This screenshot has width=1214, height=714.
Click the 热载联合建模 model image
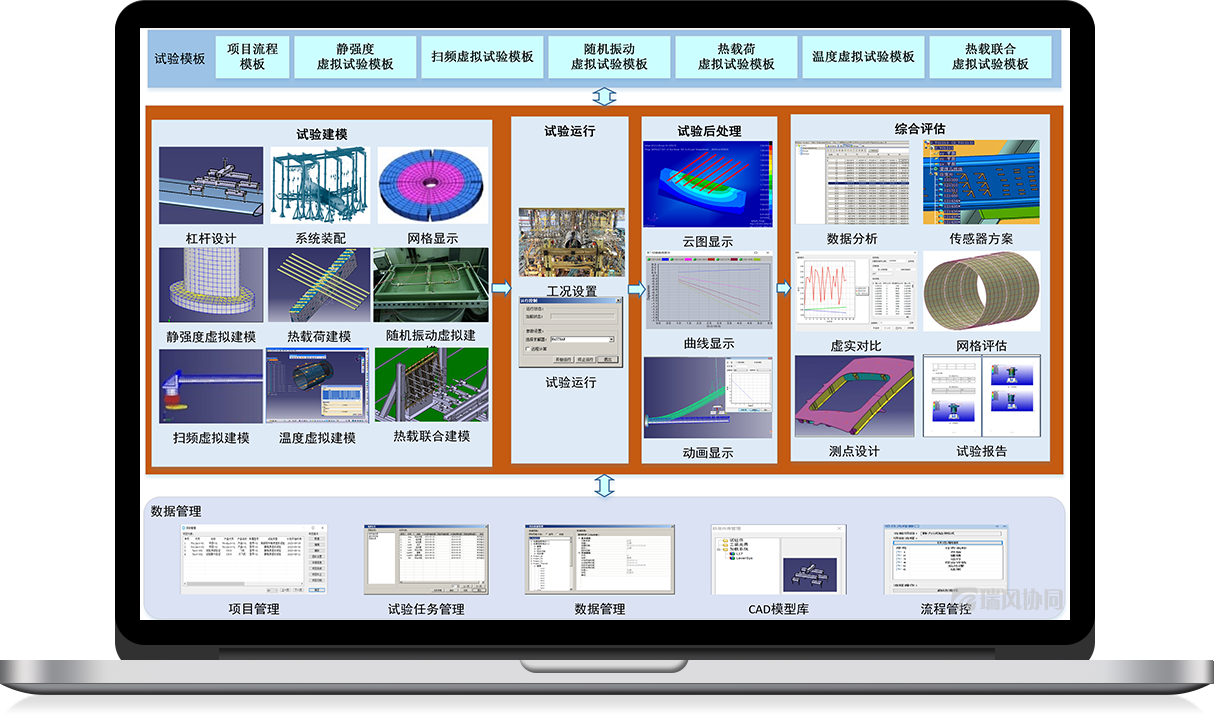431,385
